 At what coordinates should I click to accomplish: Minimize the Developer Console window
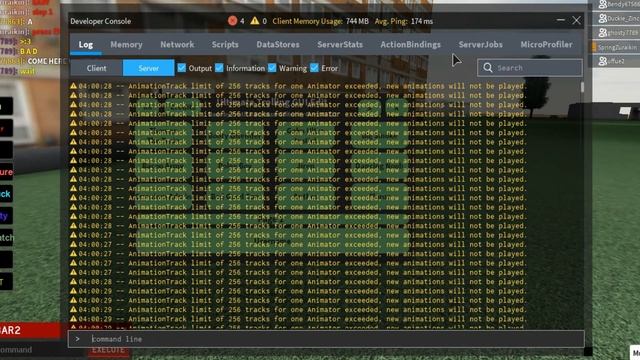pyautogui.click(x=561, y=20)
